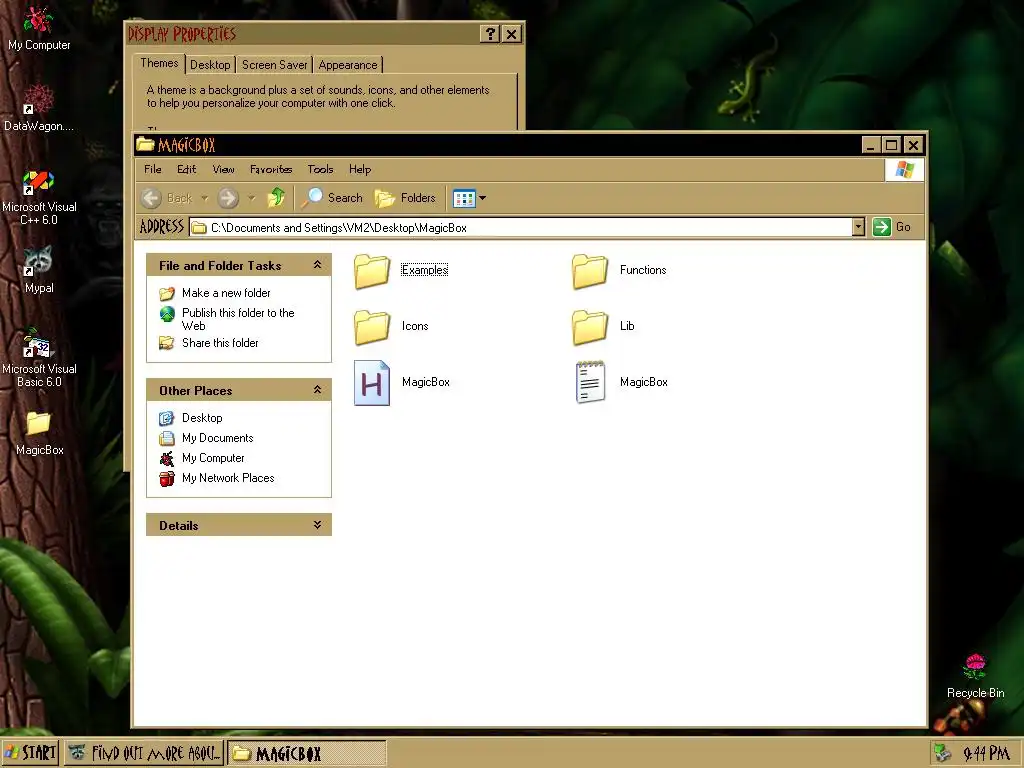Go to My Documents in Other Places
The image size is (1024, 768).
click(x=217, y=438)
